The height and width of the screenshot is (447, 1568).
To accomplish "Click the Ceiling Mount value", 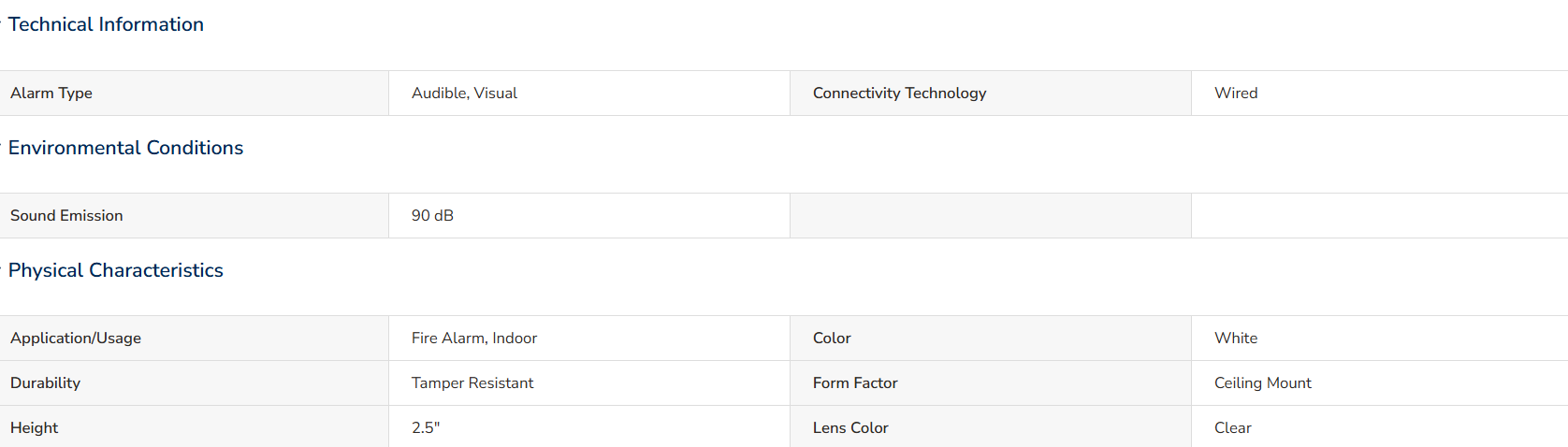I will pyautogui.click(x=1263, y=383).
